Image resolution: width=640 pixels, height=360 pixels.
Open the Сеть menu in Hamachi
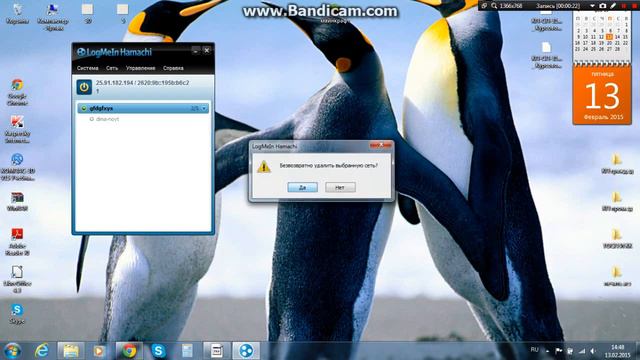pos(112,68)
